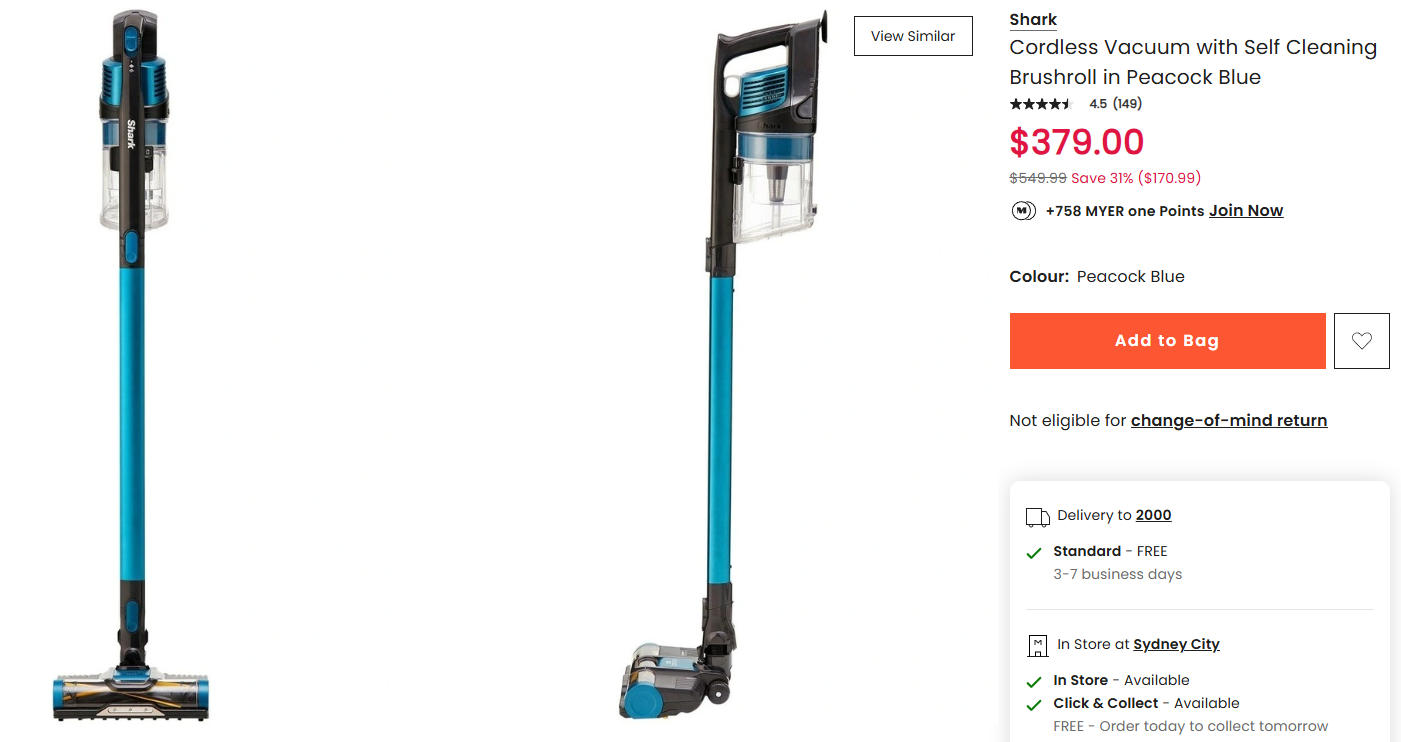The height and width of the screenshot is (742, 1401).
Task: Open the 4.5 (149) reviews count
Action: coord(1115,104)
